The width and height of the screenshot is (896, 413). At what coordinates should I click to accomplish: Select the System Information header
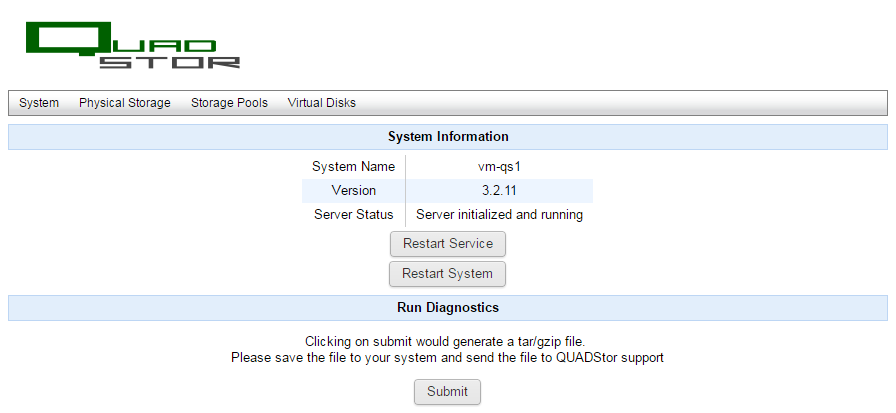point(448,137)
